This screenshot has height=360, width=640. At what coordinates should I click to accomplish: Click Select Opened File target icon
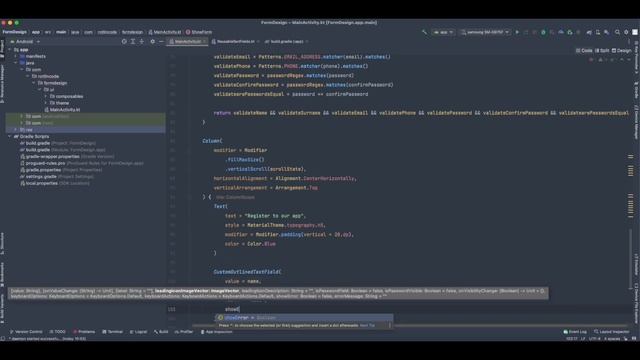click(x=124, y=41)
